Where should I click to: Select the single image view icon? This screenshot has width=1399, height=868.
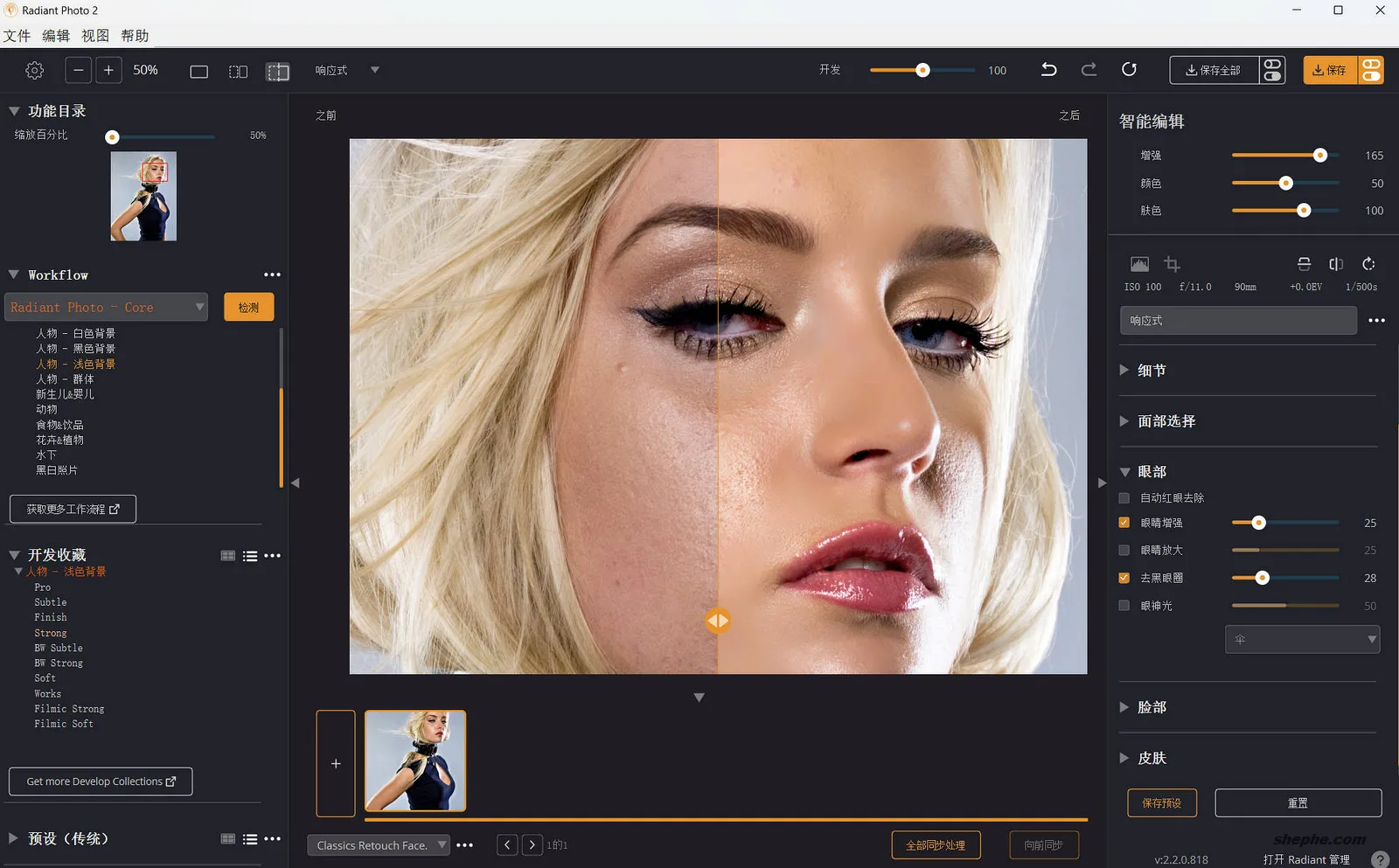coord(199,72)
